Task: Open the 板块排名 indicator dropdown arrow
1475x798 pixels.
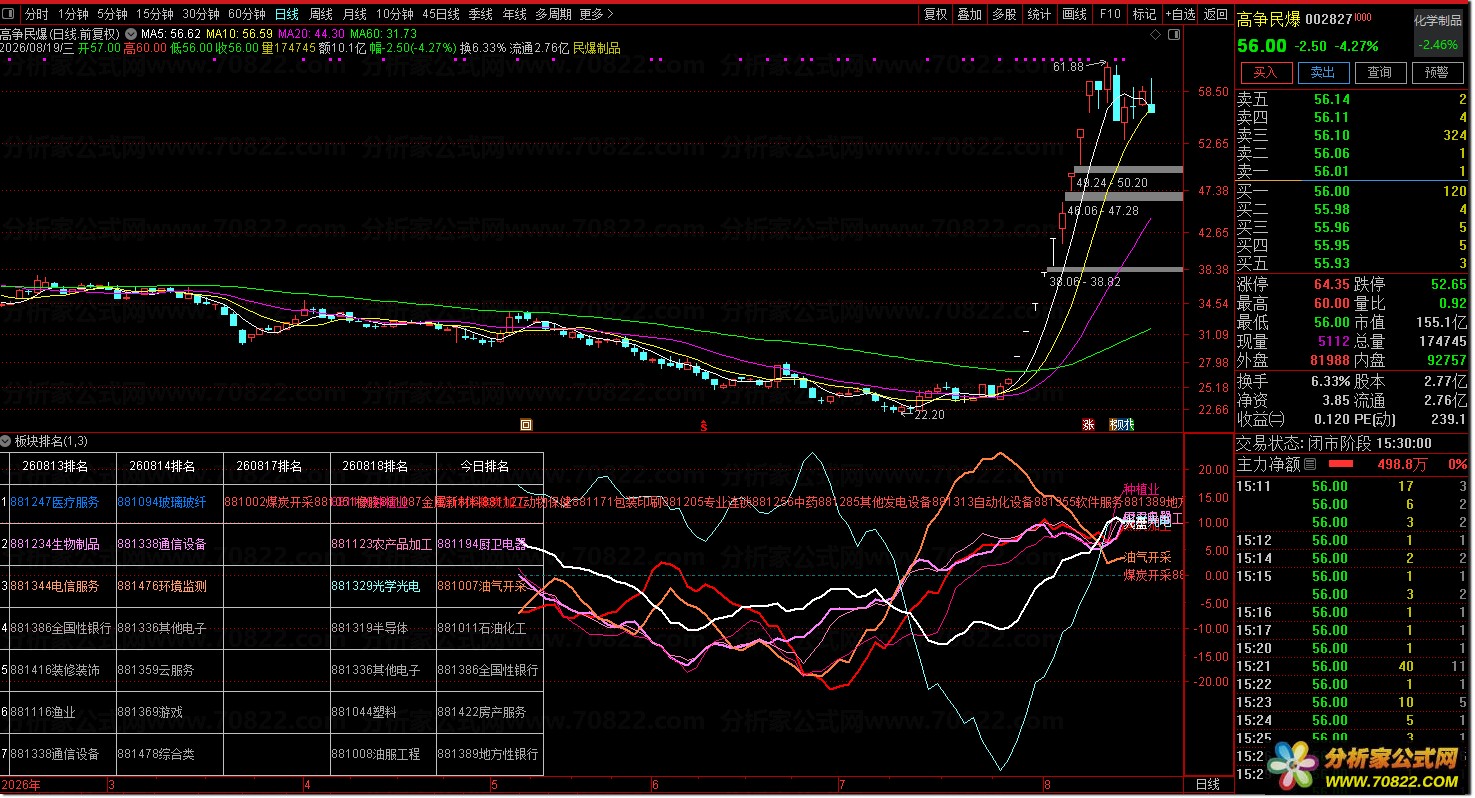Action: pyautogui.click(x=6, y=441)
